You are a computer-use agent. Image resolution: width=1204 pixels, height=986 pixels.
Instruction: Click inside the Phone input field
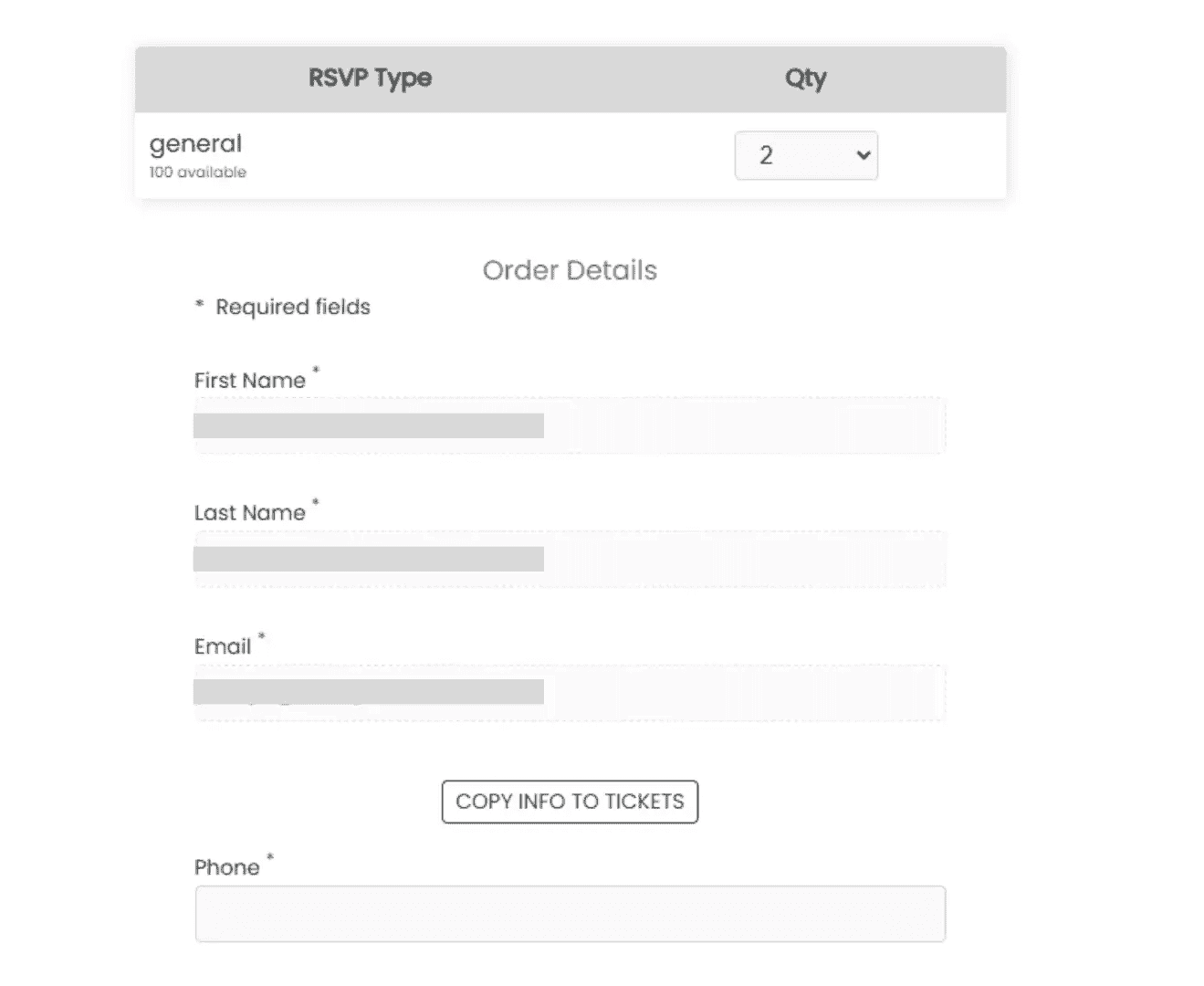[569, 913]
